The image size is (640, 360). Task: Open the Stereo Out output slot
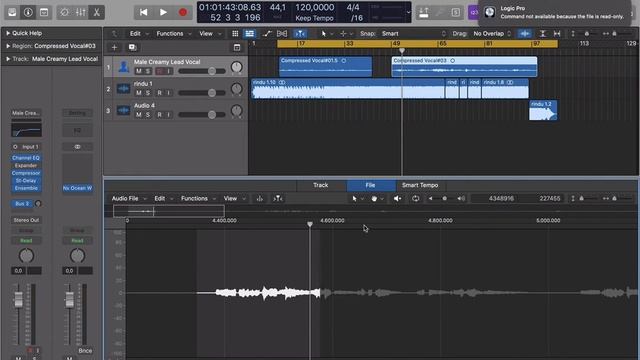pos(26,220)
